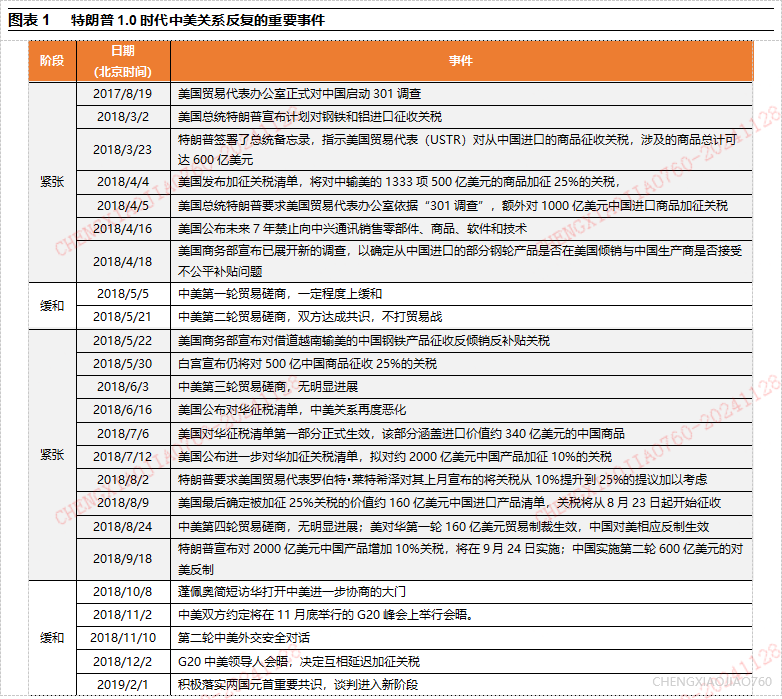The height and width of the screenshot is (699, 782).
Task: Select the date cell 2018/6/3
Action: 123,386
